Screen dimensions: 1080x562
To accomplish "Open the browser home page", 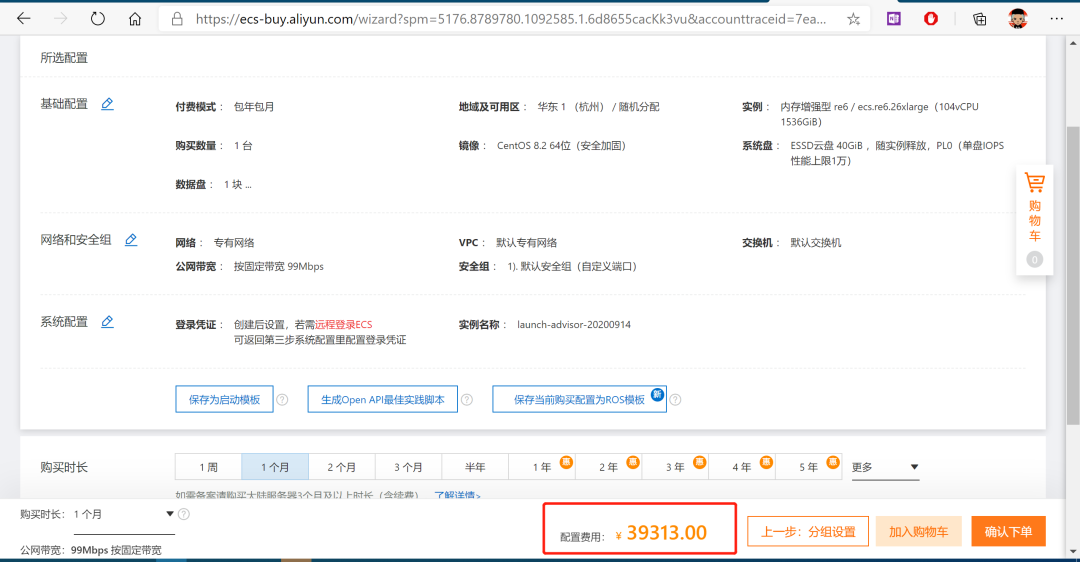I will pos(135,19).
